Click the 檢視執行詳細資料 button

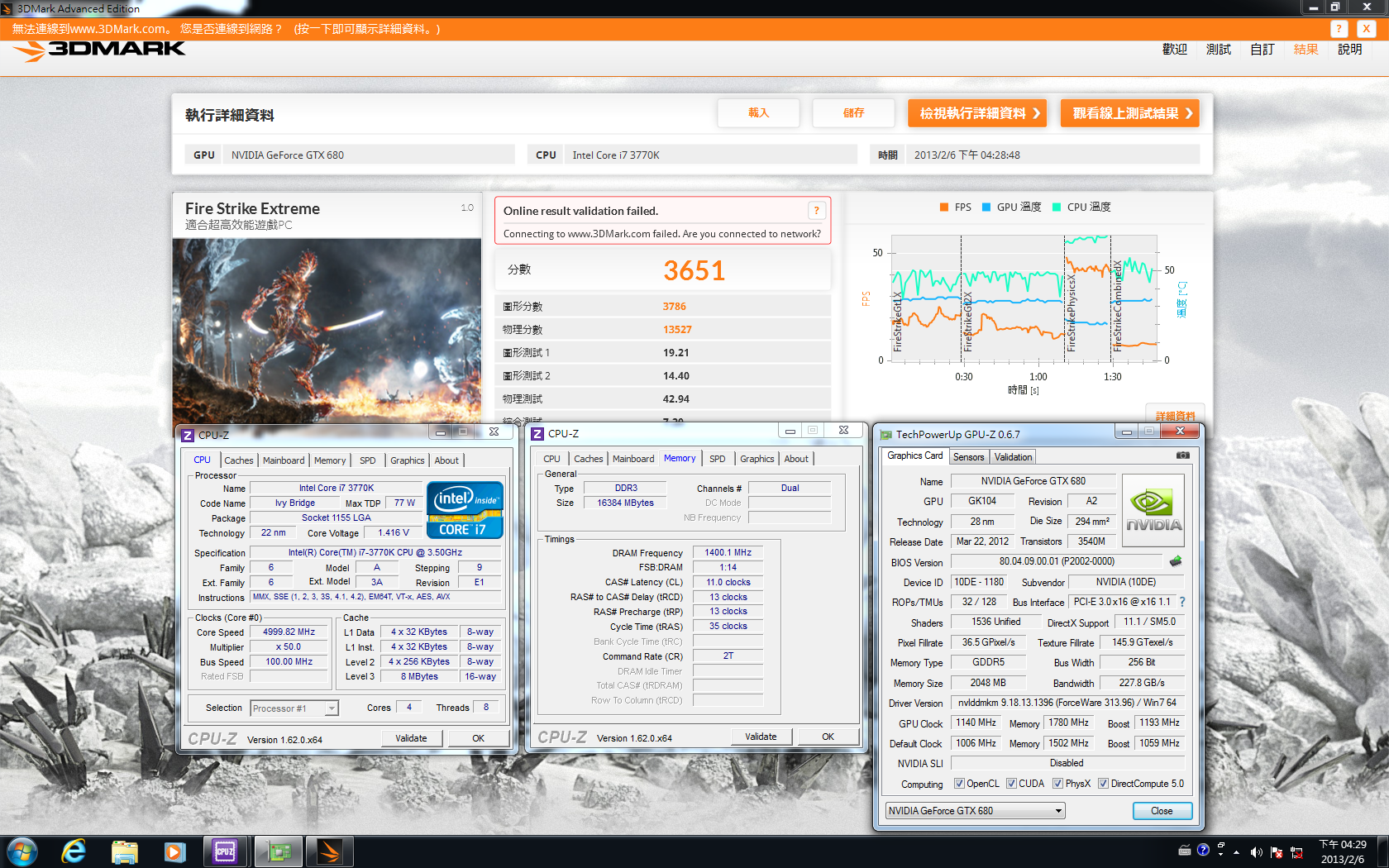coord(977,113)
